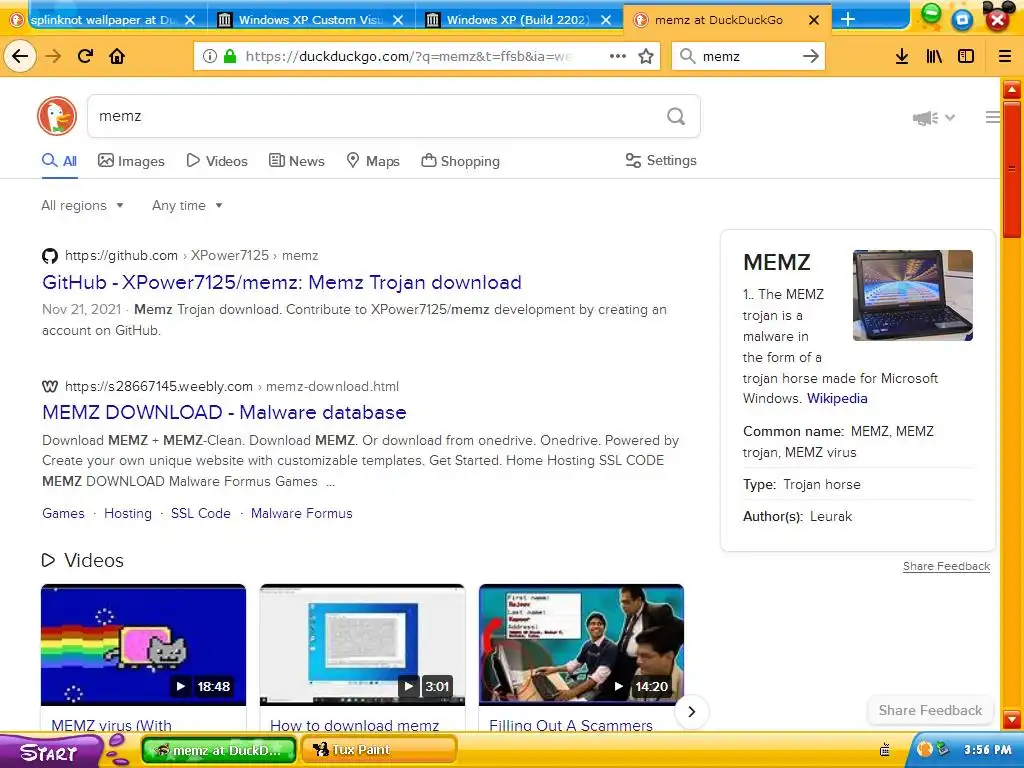Toggle the sidebar view icon

coord(966,56)
